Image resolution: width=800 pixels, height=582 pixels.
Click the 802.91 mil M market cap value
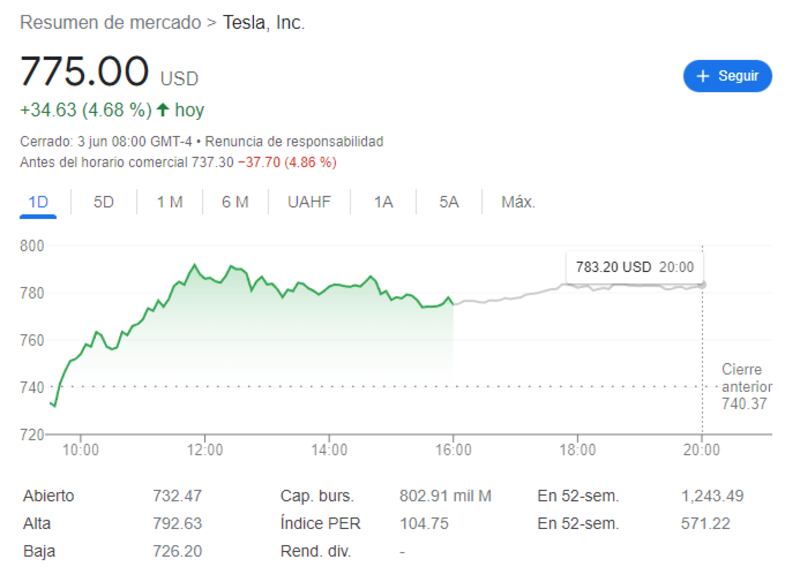pyautogui.click(x=443, y=496)
